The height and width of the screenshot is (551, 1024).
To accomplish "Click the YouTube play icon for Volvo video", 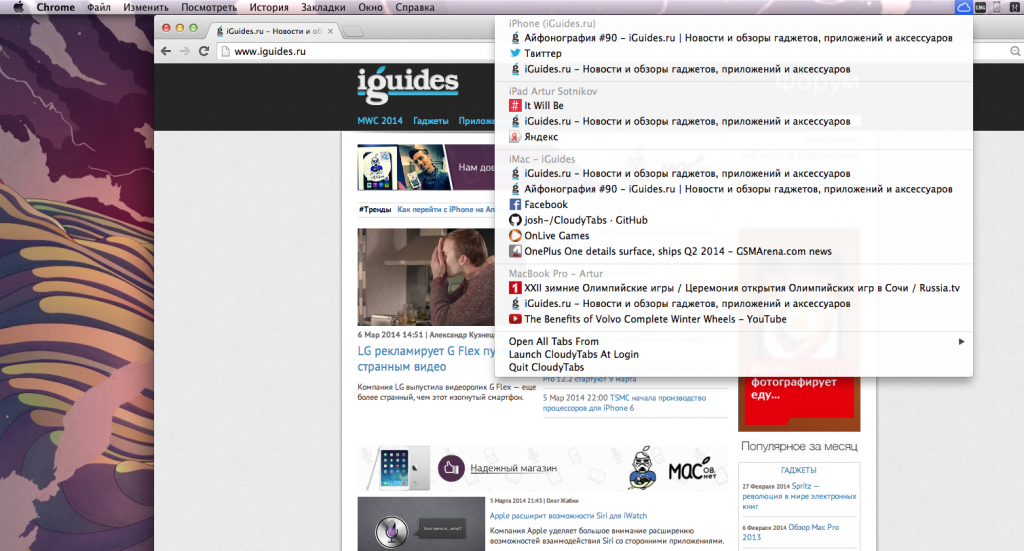I will click(515, 319).
